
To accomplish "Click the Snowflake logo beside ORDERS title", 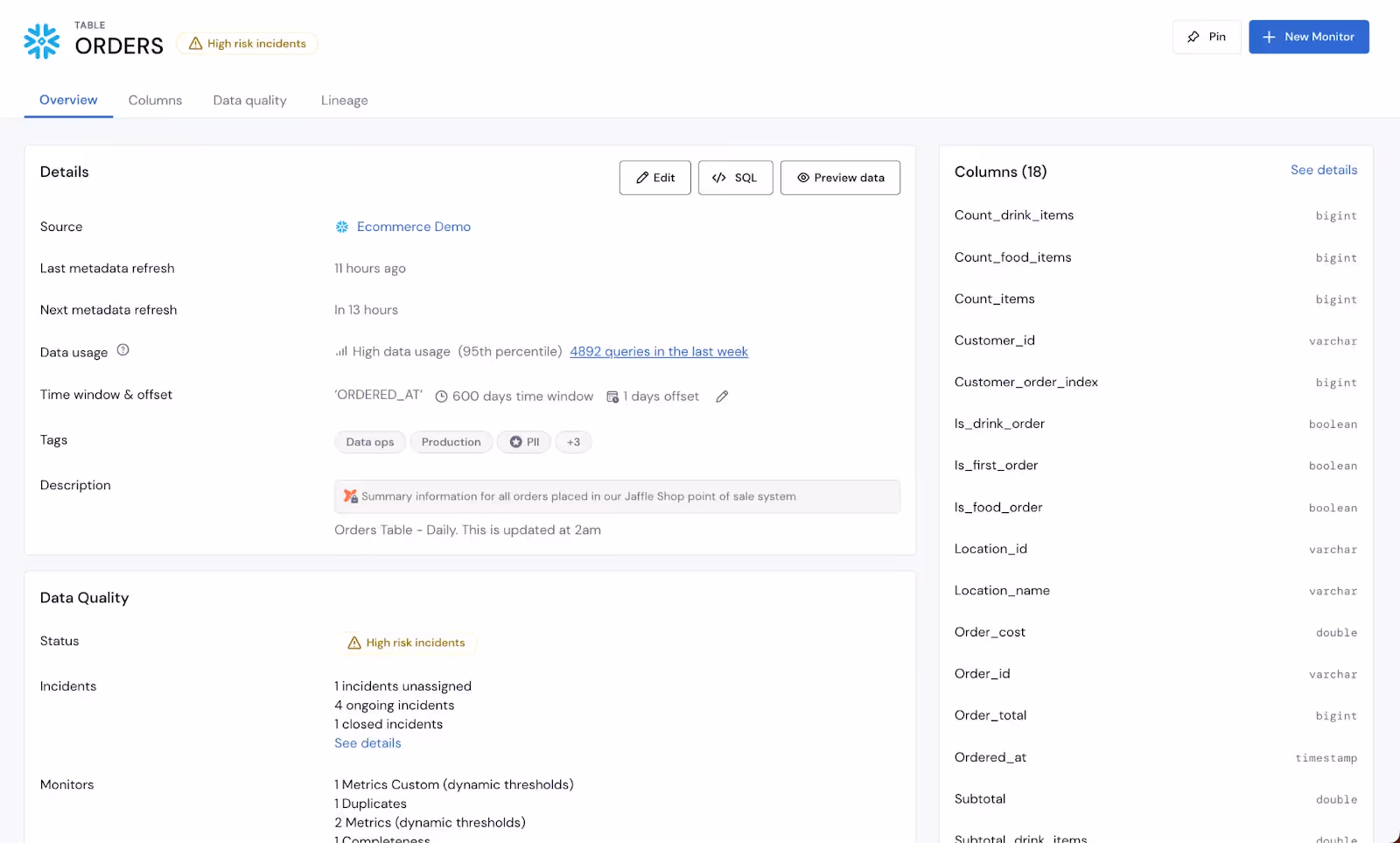I will coord(42,41).
